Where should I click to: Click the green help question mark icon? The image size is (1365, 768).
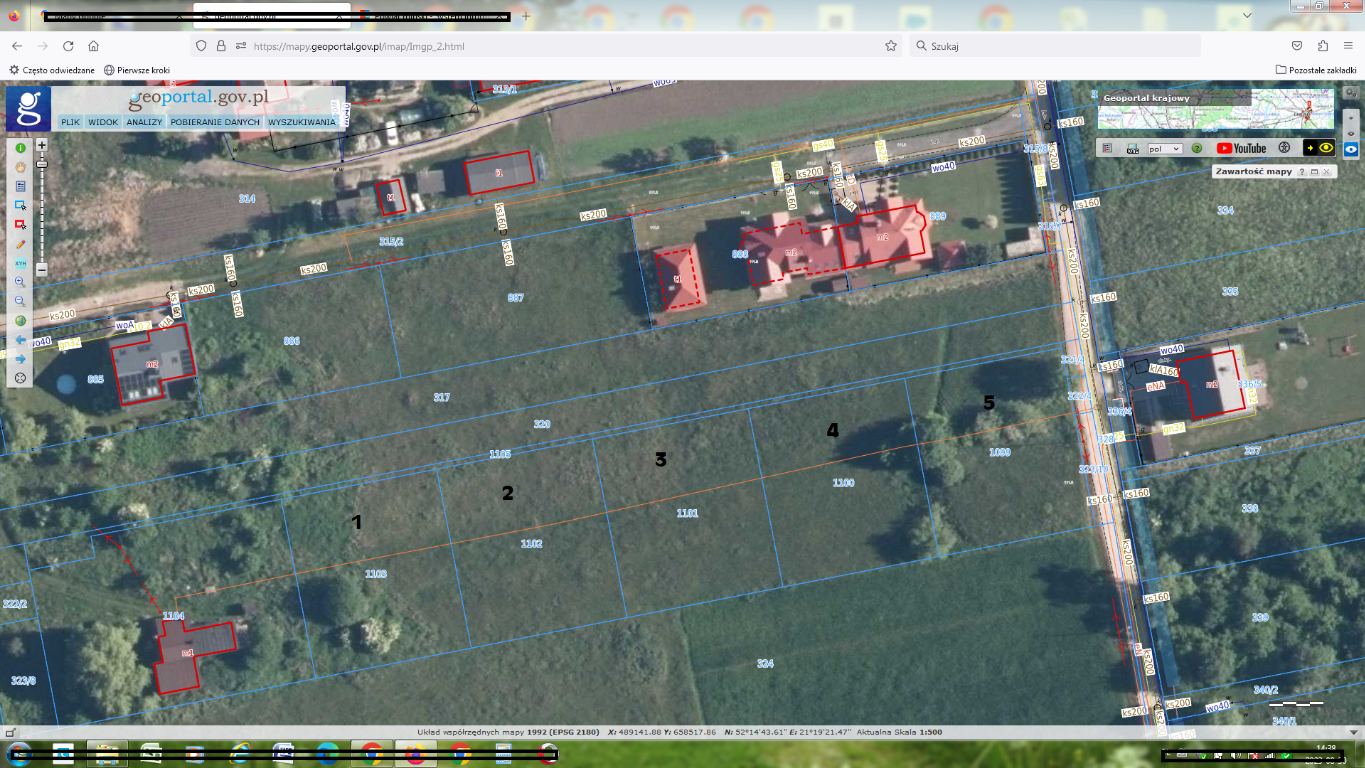(x=1196, y=148)
